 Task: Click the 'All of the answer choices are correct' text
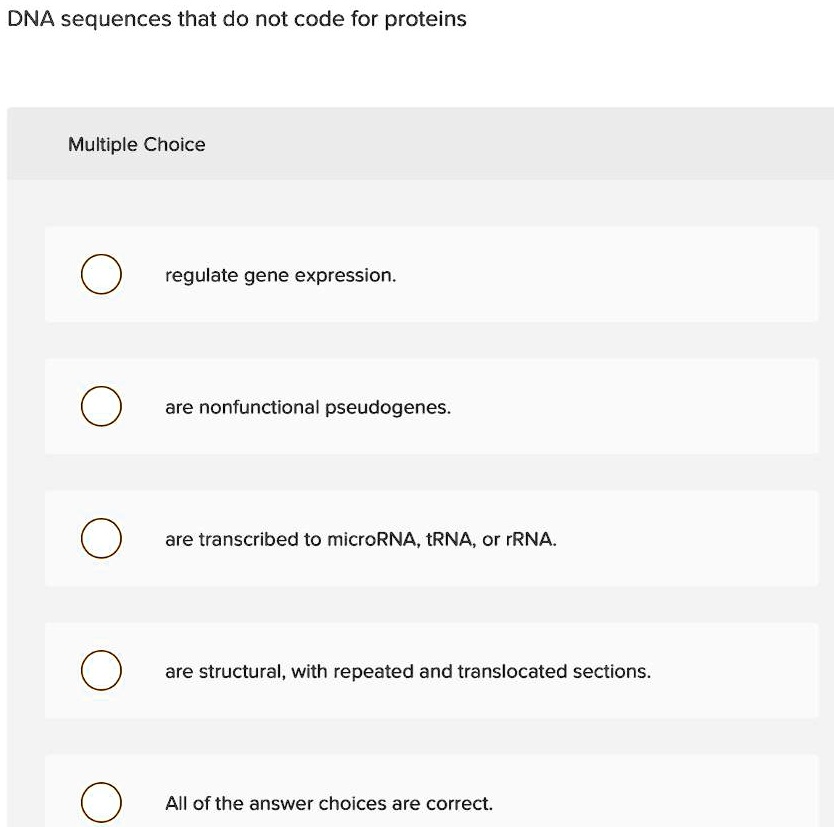[x=328, y=803]
